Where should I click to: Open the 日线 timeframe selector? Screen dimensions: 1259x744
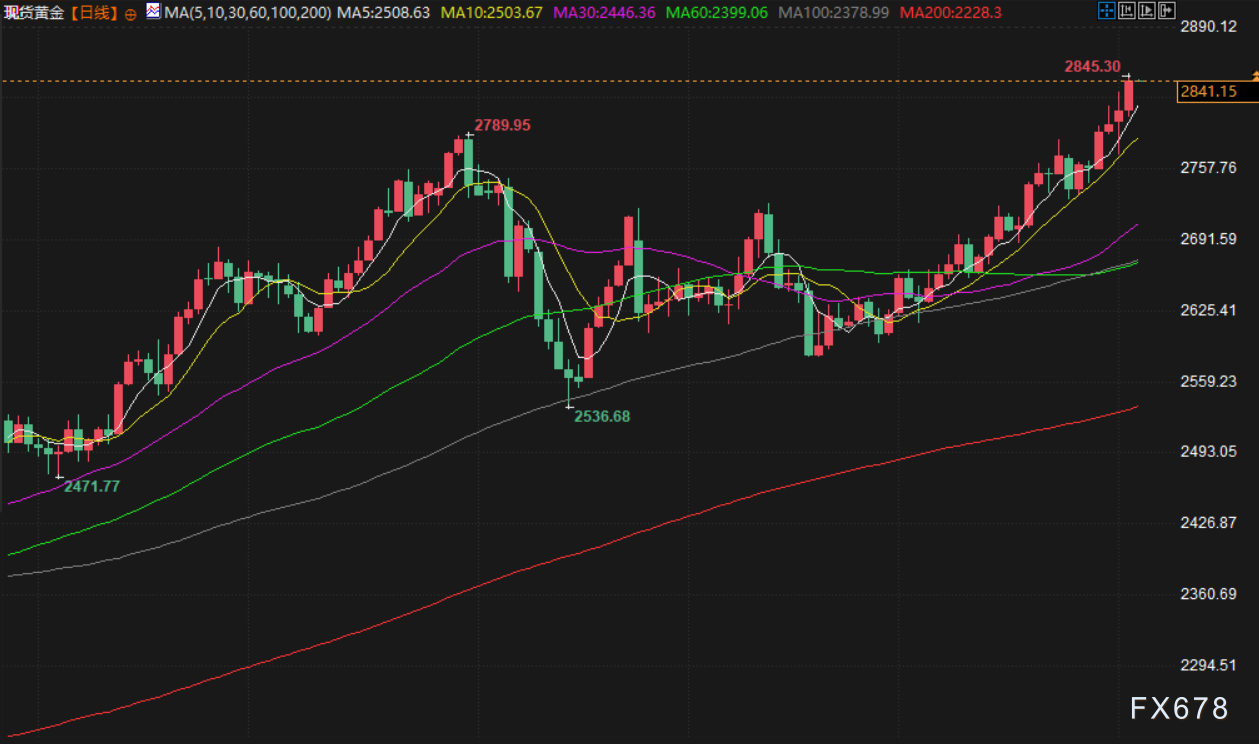click(96, 13)
